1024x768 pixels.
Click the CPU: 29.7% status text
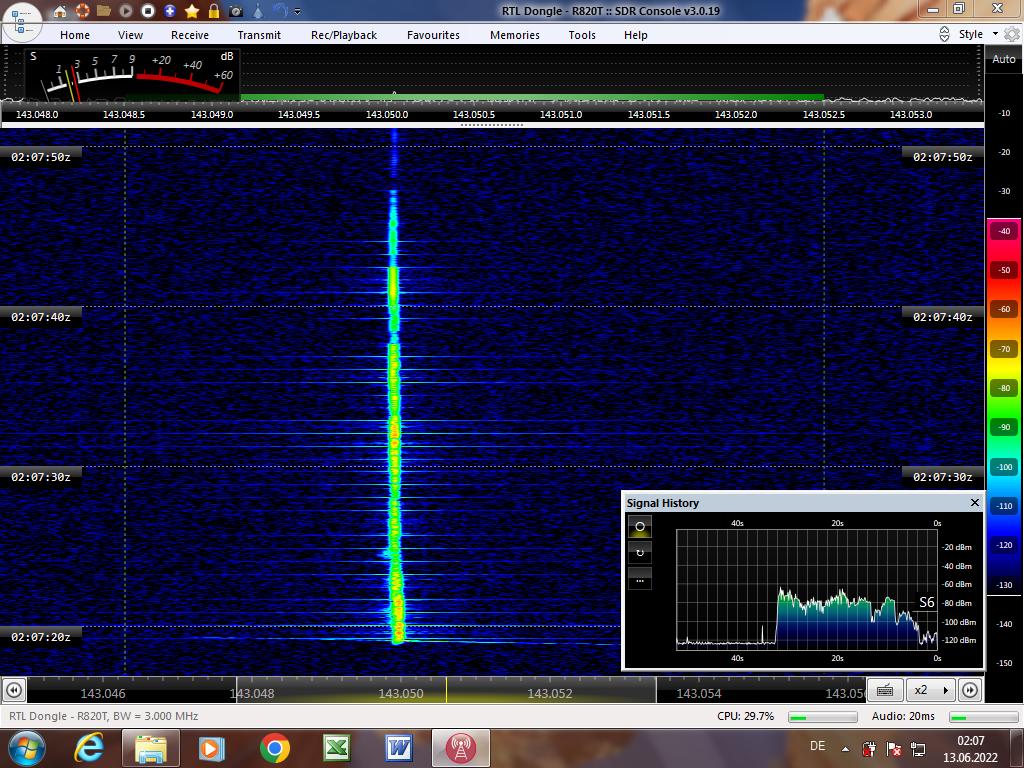(745, 716)
